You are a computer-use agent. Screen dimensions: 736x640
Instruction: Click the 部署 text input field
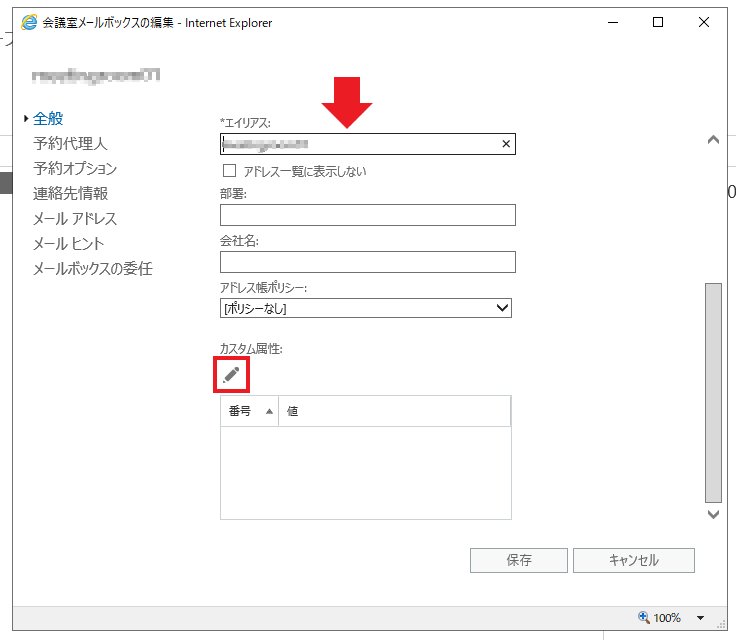[367, 215]
